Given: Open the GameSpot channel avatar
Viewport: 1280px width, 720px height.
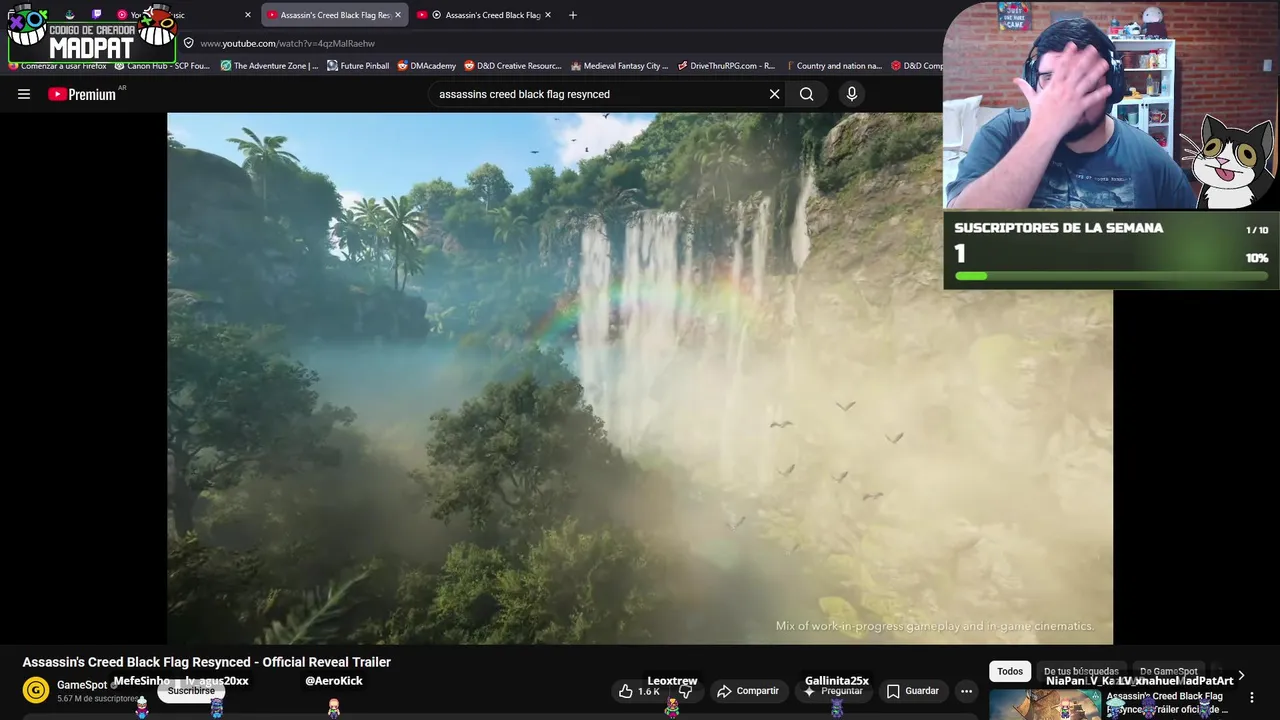Looking at the screenshot, I should [36, 690].
